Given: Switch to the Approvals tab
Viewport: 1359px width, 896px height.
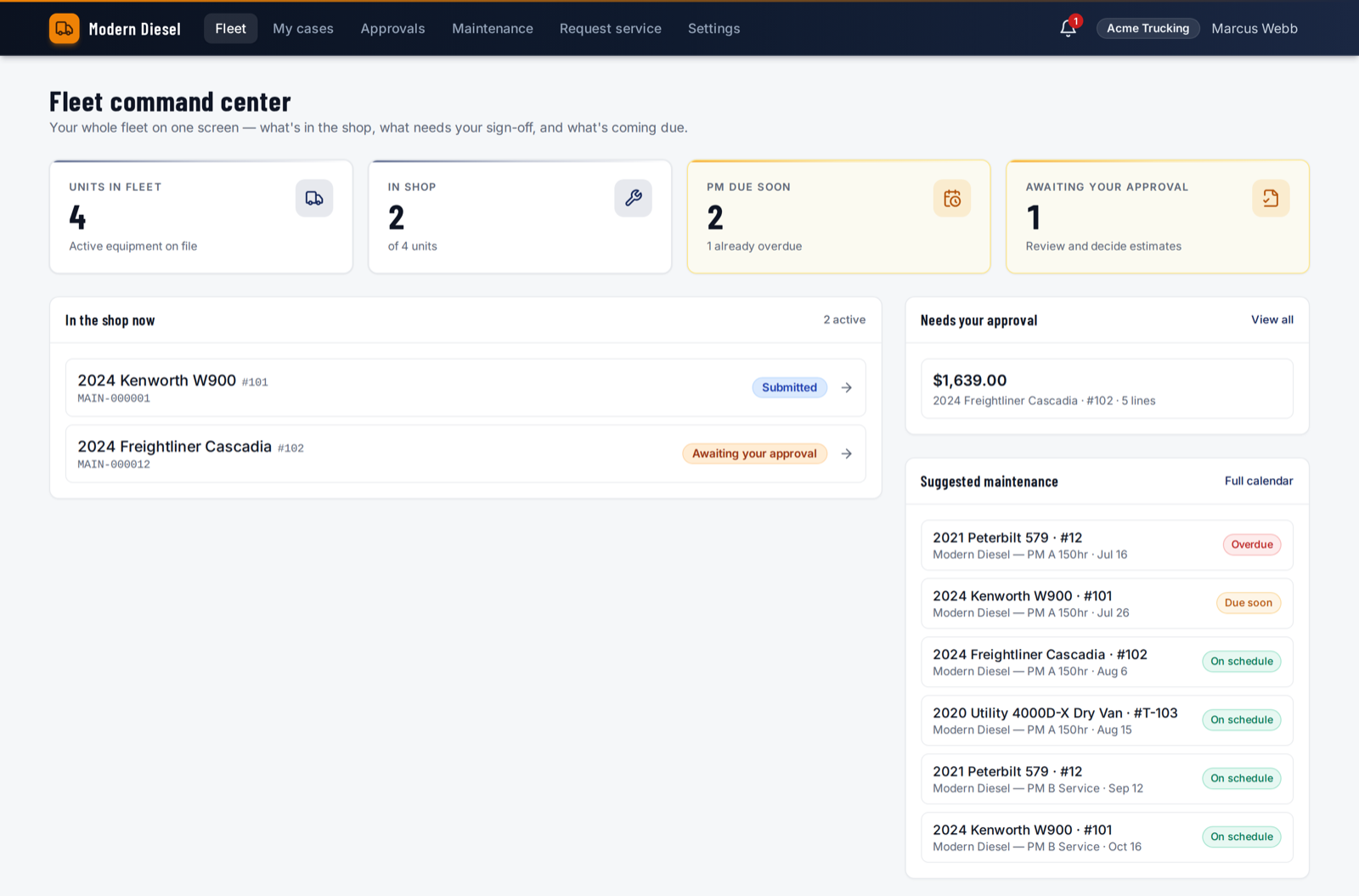Looking at the screenshot, I should pos(392,28).
